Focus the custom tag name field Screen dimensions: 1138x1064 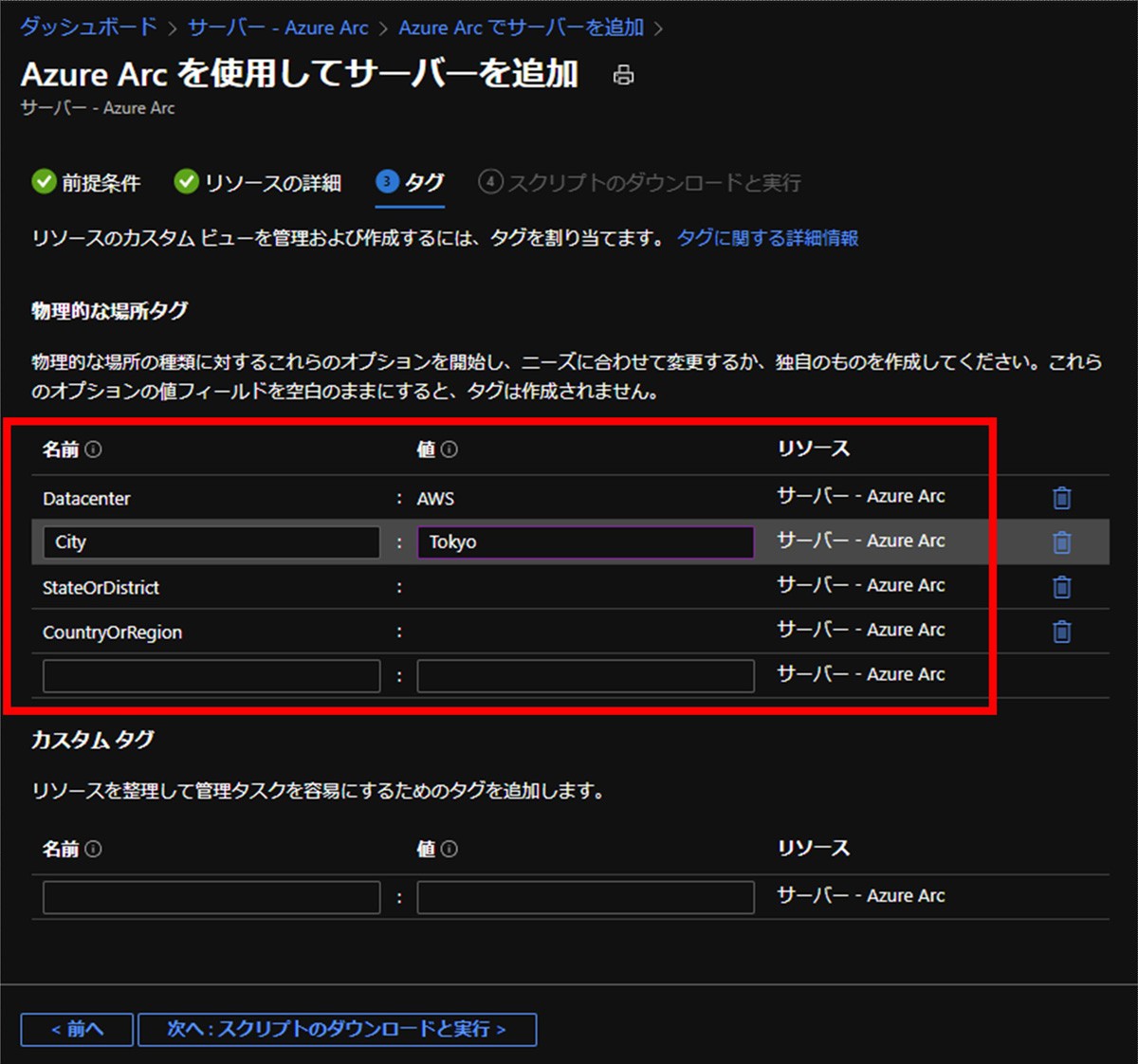point(211,897)
